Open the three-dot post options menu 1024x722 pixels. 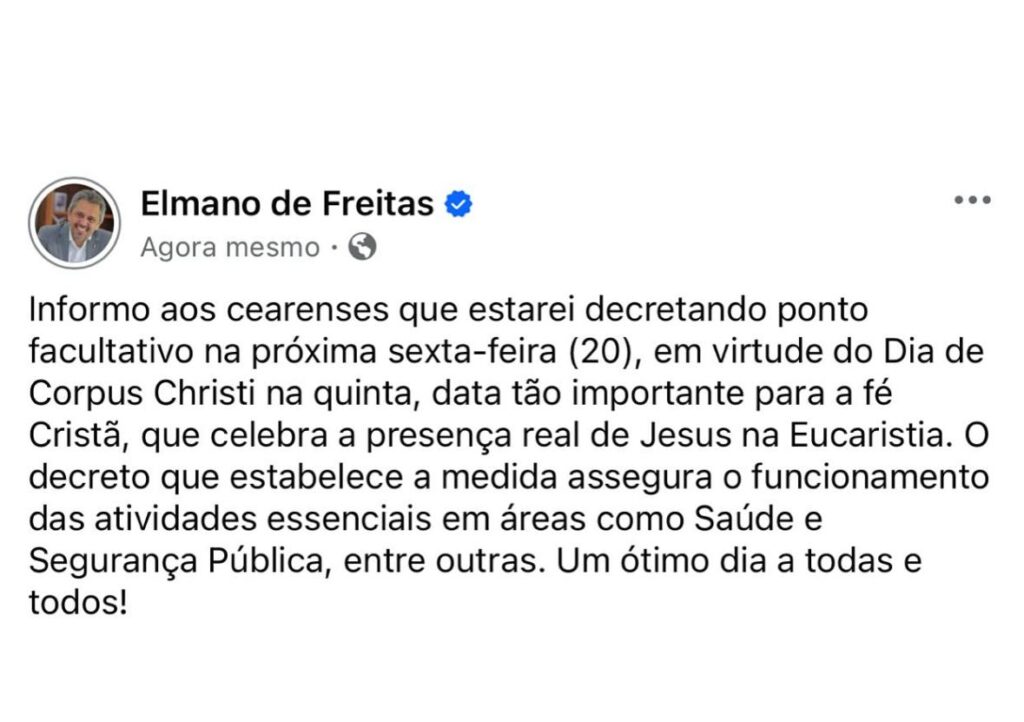972,200
